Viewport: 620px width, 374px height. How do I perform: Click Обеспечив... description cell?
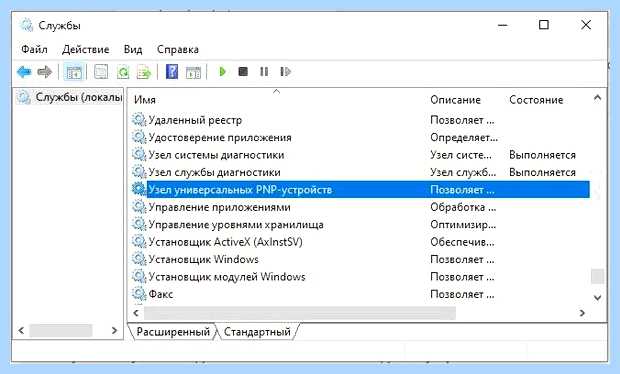click(462, 242)
